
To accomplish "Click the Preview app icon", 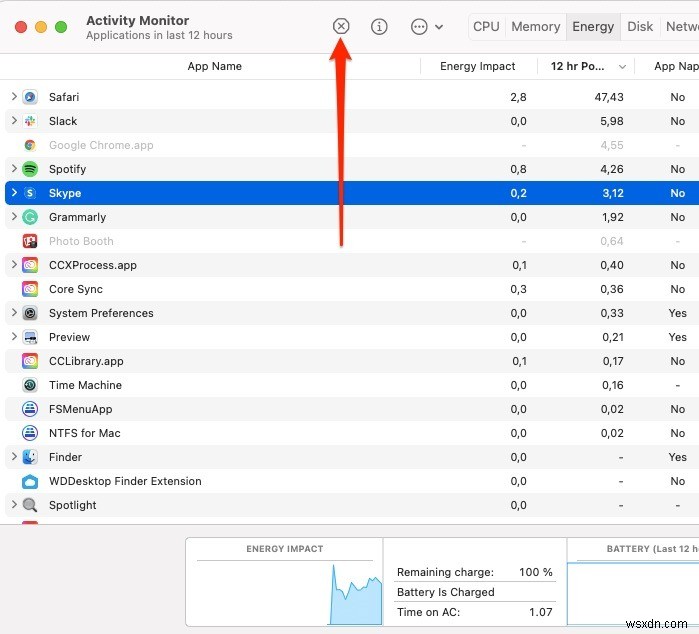I will tap(30, 337).
